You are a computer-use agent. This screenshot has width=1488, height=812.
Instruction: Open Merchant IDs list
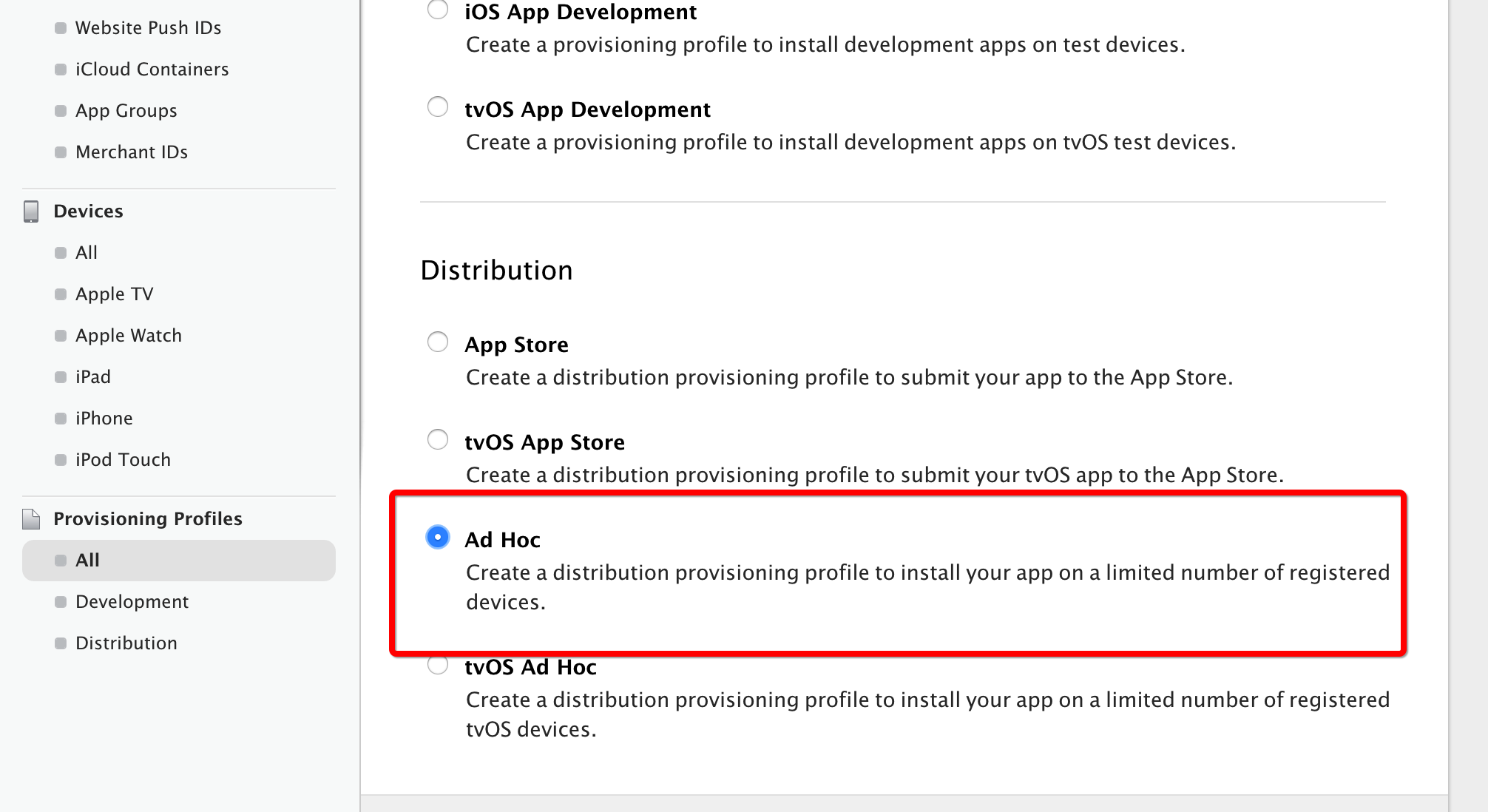tap(131, 152)
